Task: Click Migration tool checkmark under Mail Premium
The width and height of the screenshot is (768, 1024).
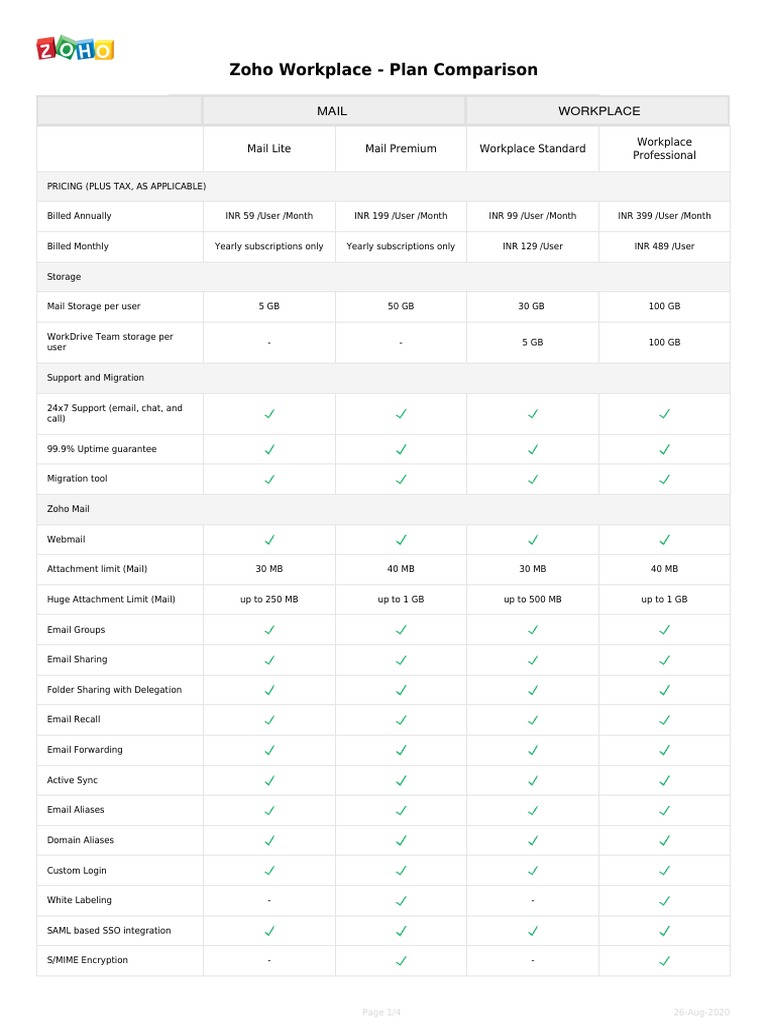Action: tap(401, 479)
